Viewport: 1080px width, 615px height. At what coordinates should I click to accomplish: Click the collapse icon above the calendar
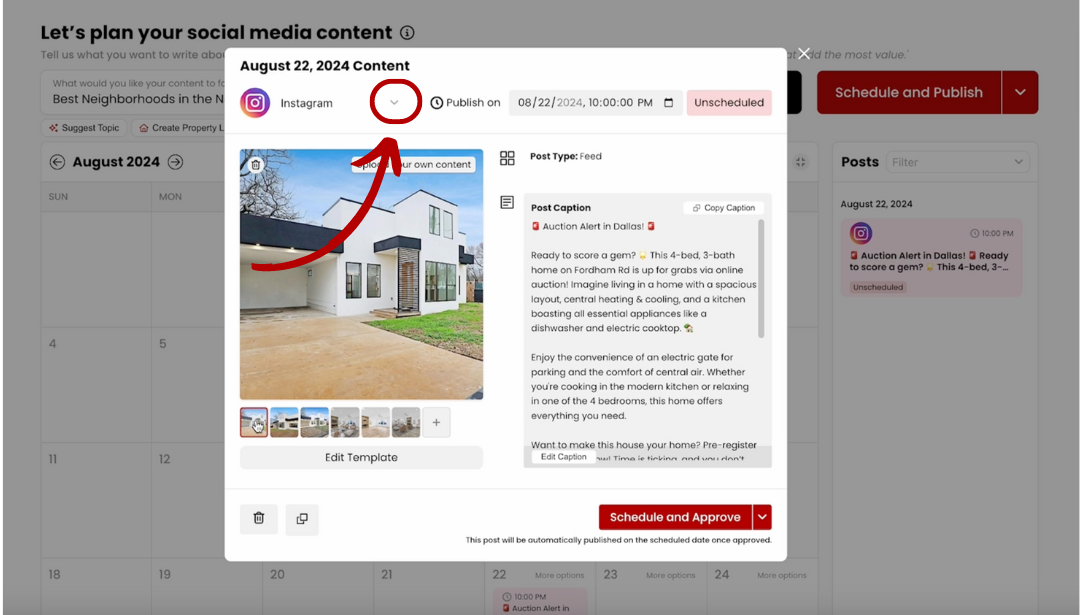[800, 162]
